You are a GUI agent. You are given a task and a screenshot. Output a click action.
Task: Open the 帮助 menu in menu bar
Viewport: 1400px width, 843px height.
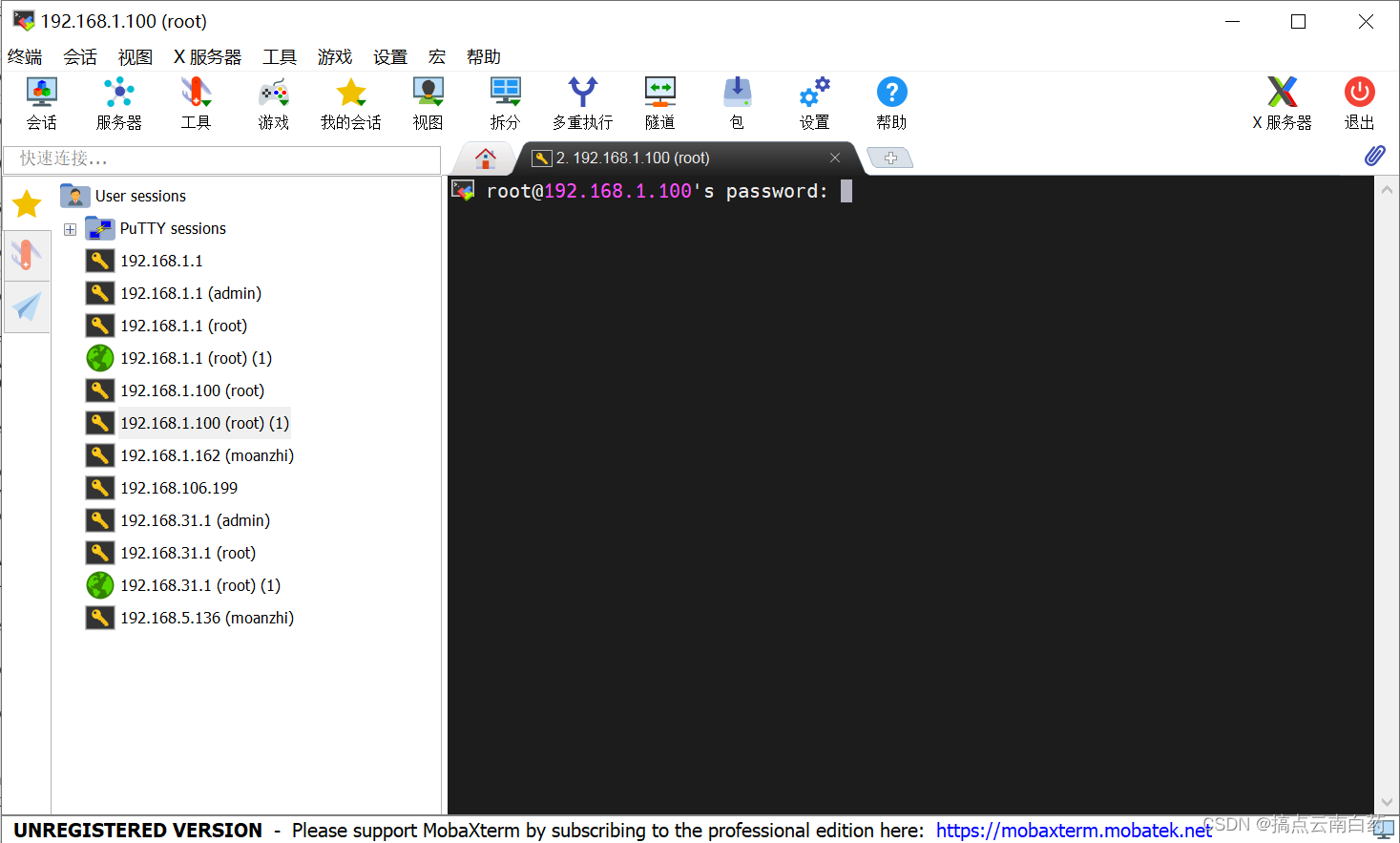coord(484,57)
